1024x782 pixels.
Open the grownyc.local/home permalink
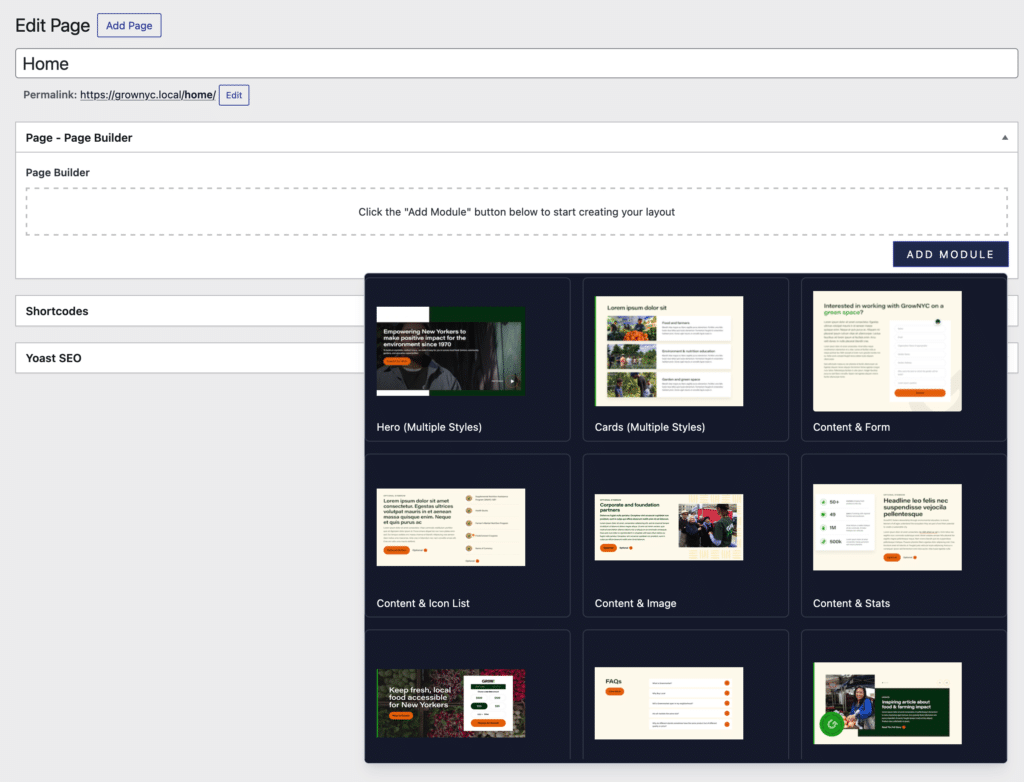tap(148, 95)
